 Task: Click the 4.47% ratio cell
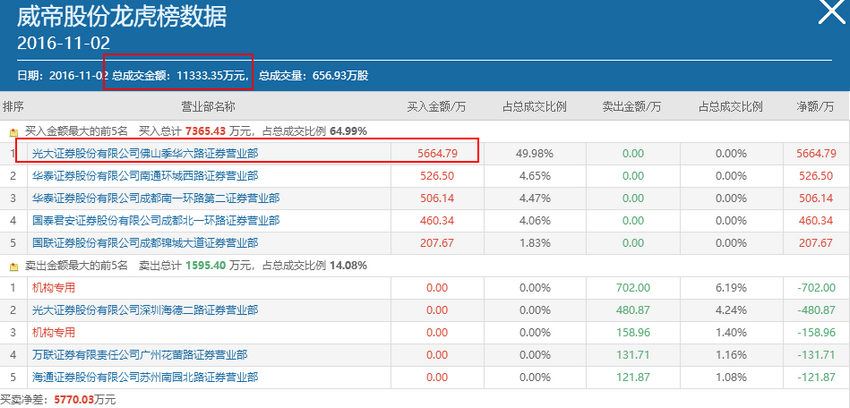coord(535,198)
